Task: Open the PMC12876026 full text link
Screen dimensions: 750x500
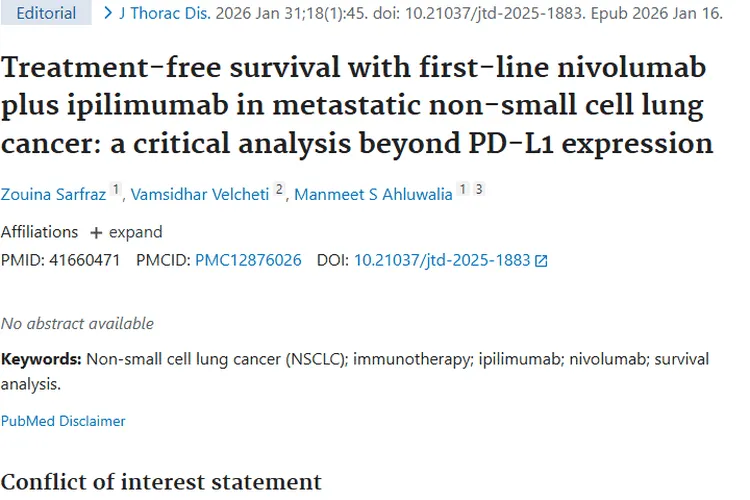Action: click(248, 260)
